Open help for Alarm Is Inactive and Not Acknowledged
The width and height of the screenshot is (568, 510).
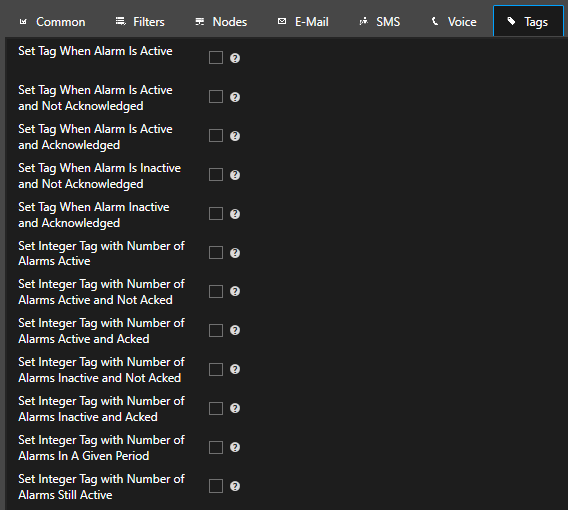click(235, 175)
